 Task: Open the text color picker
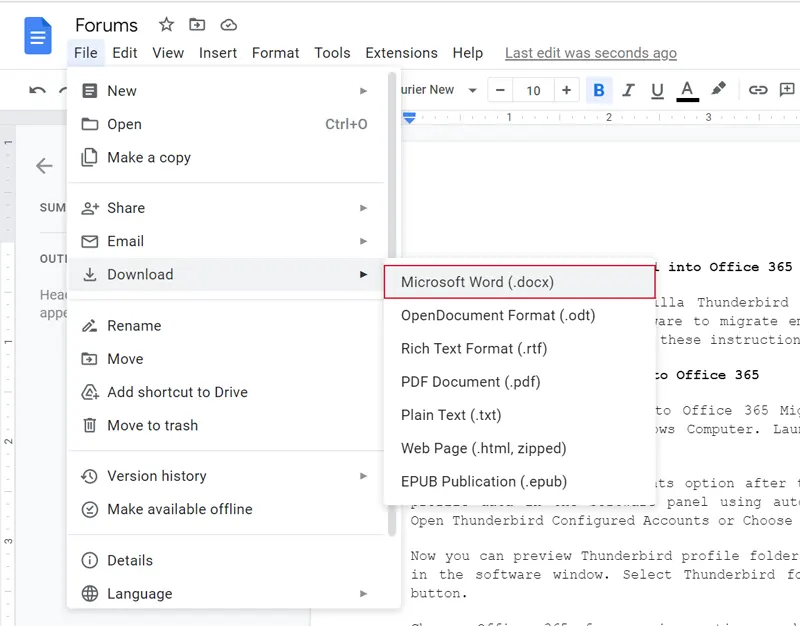click(687, 90)
